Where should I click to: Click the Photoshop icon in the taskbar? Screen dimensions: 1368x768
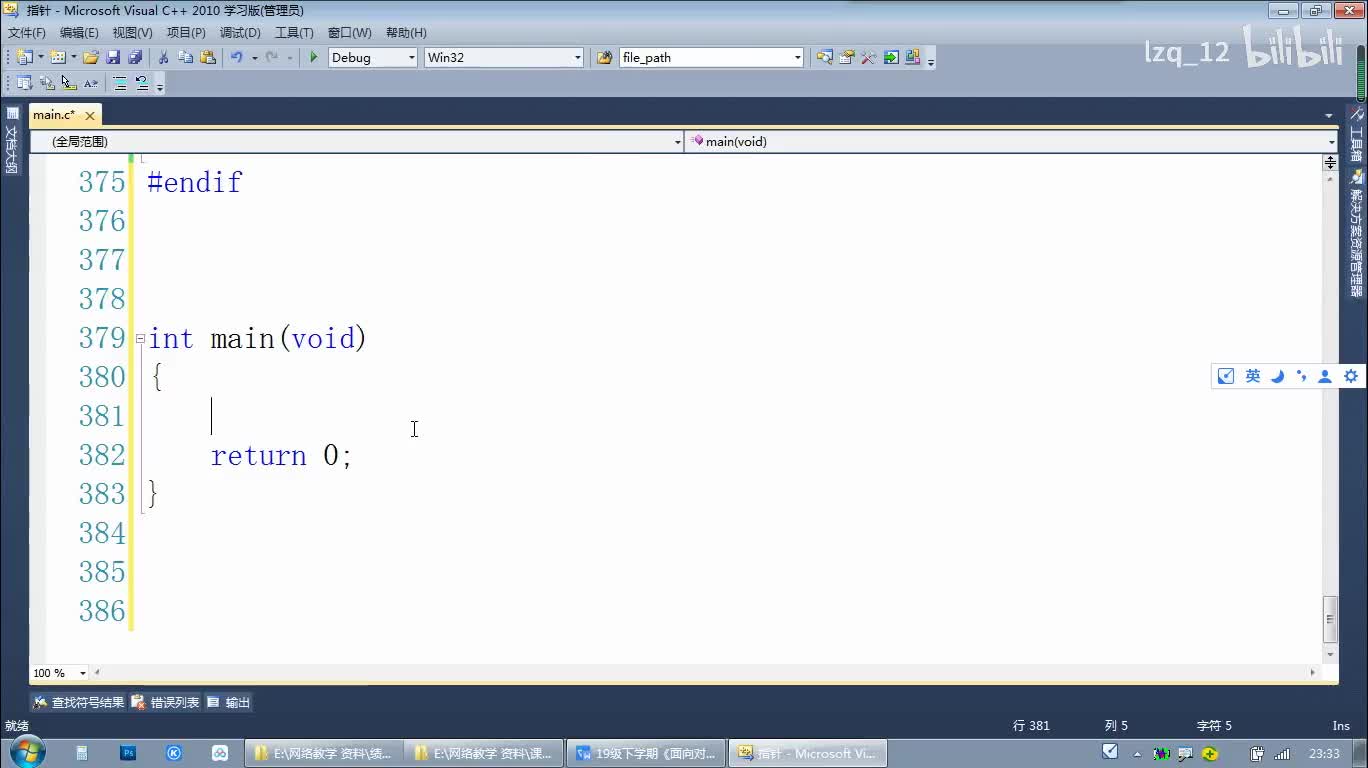128,753
